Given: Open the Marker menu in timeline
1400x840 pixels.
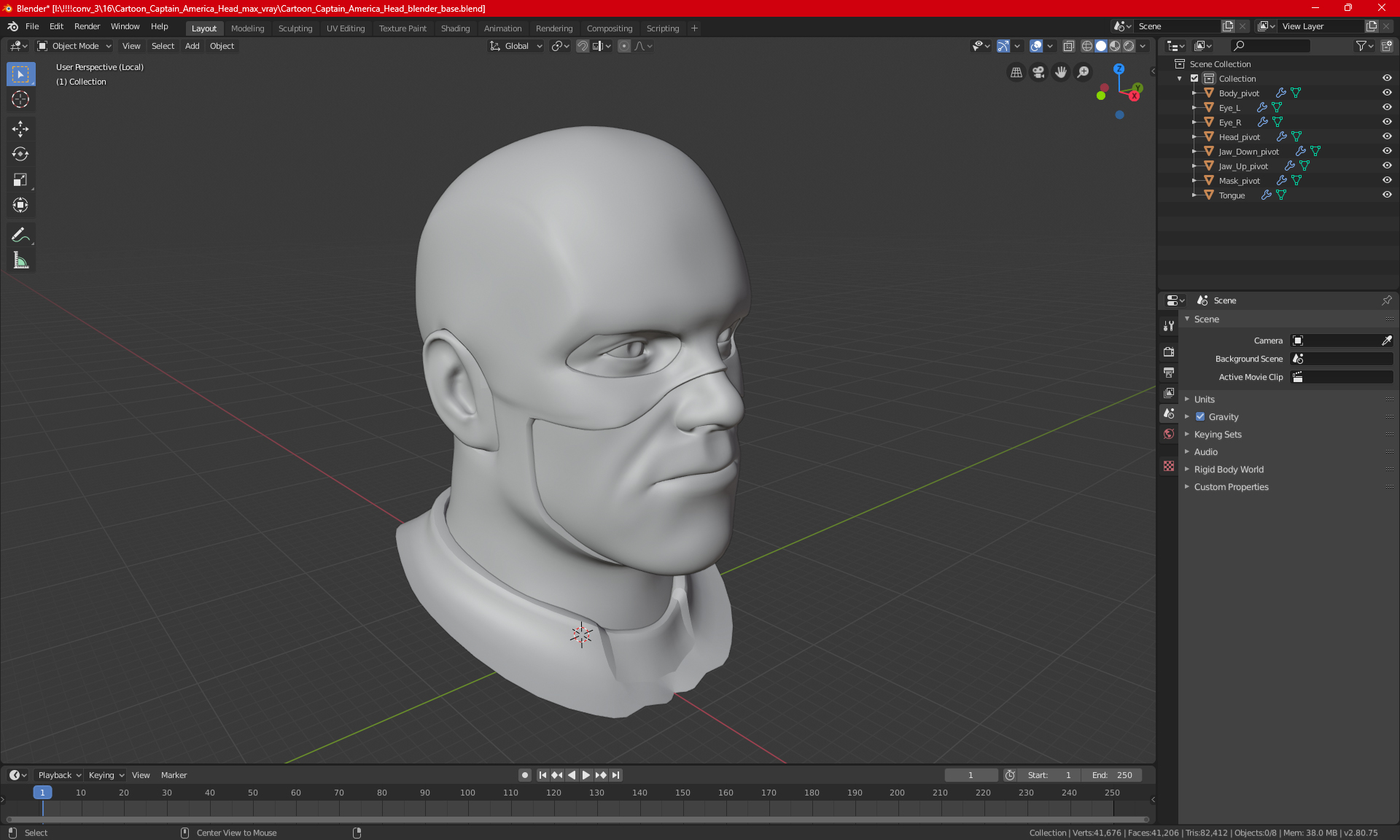Looking at the screenshot, I should pyautogui.click(x=174, y=775).
